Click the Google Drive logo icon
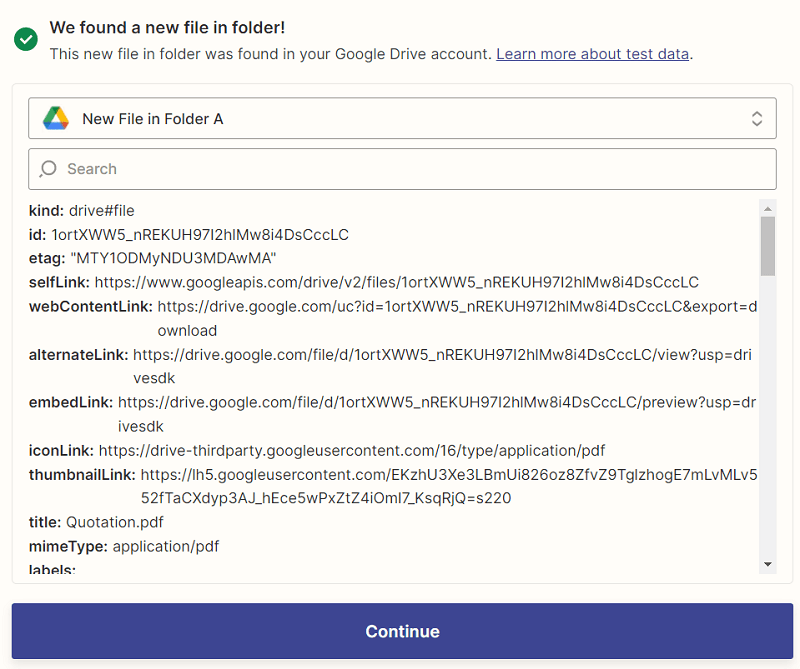This screenshot has height=669, width=800. (55, 118)
